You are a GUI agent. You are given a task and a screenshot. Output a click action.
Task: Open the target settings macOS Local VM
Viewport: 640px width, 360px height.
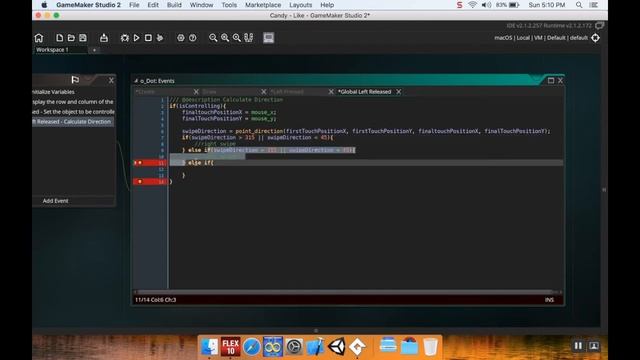click(x=541, y=38)
